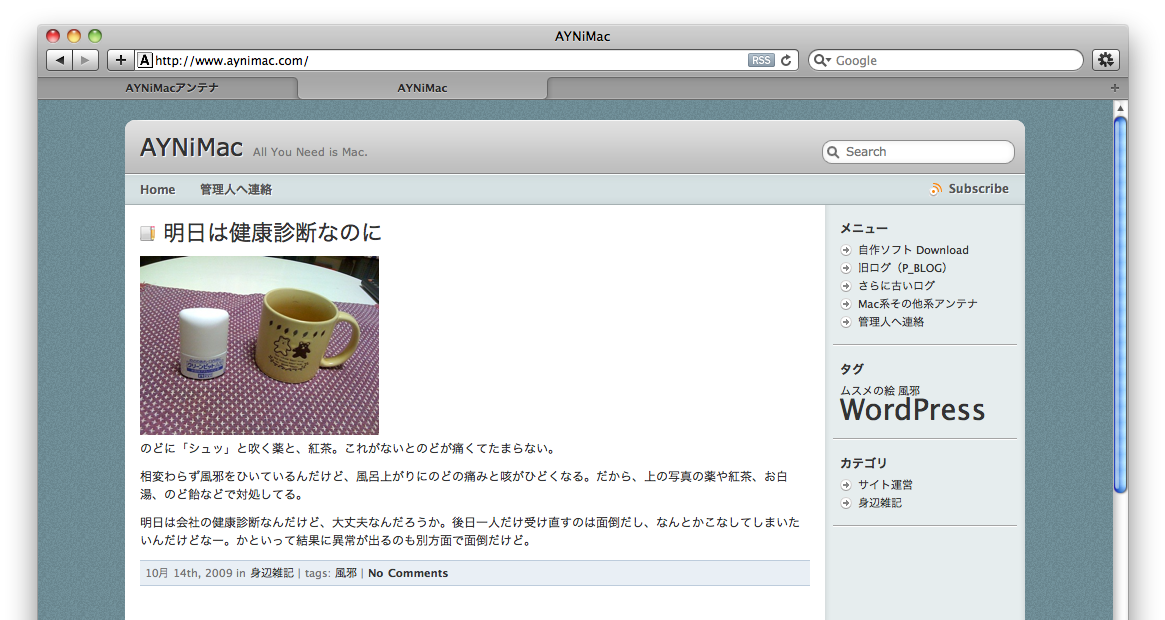Select the large WordPress tag
1165x620 pixels.
(912, 410)
